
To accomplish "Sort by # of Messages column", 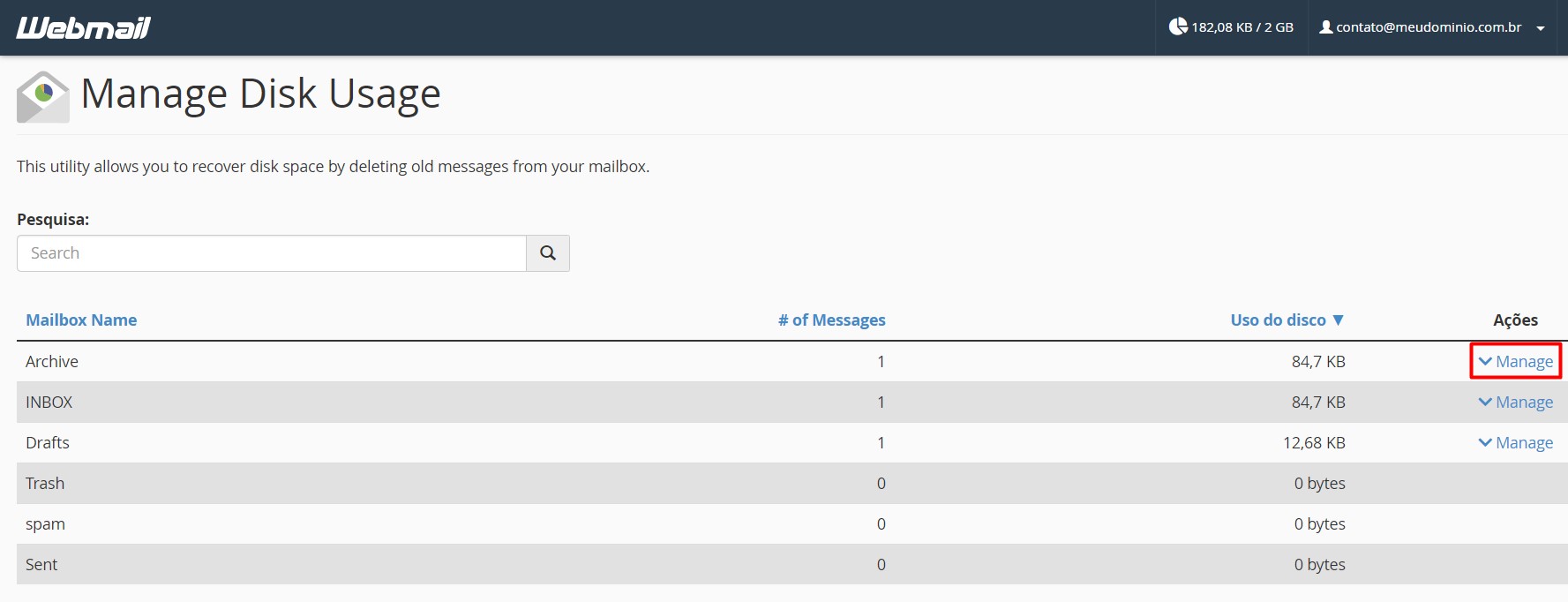I will 831,320.
